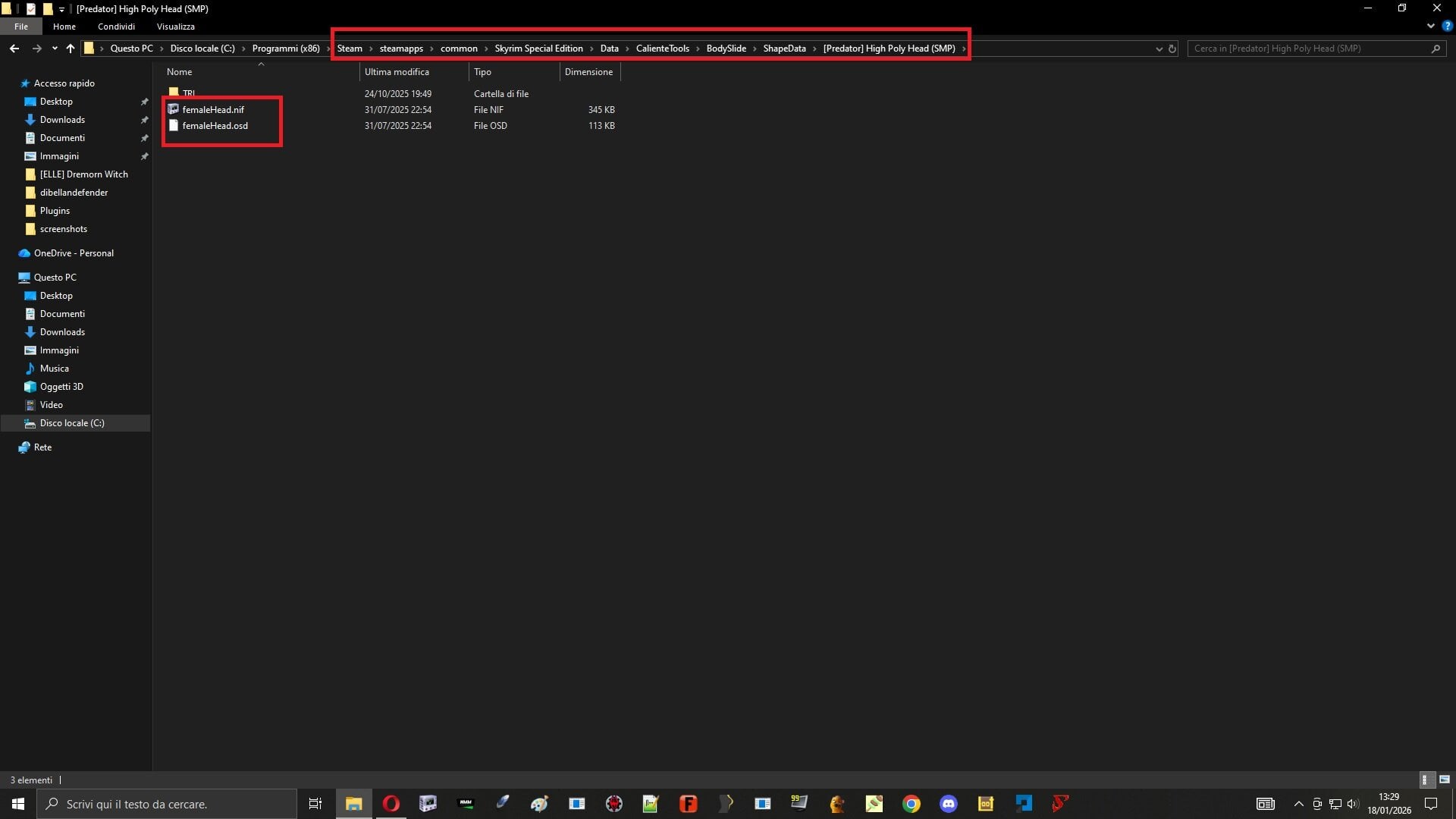
Task: Jump to the Data breadcrumb segment
Action: tap(609, 49)
